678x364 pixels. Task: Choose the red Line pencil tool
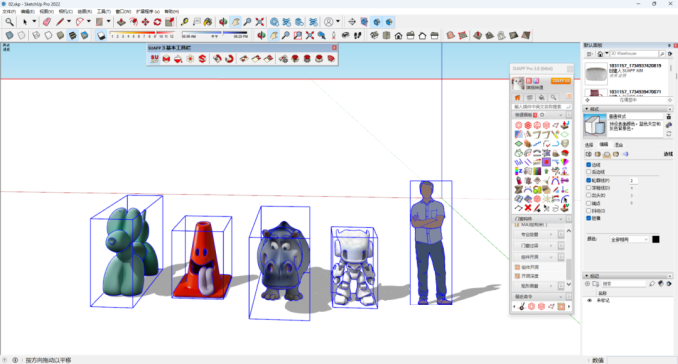click(60, 22)
